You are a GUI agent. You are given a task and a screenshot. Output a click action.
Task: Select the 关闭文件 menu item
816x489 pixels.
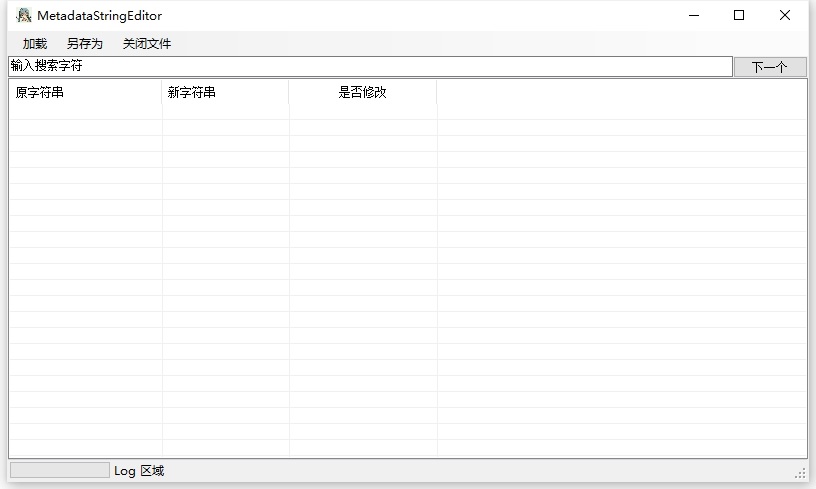(x=147, y=44)
